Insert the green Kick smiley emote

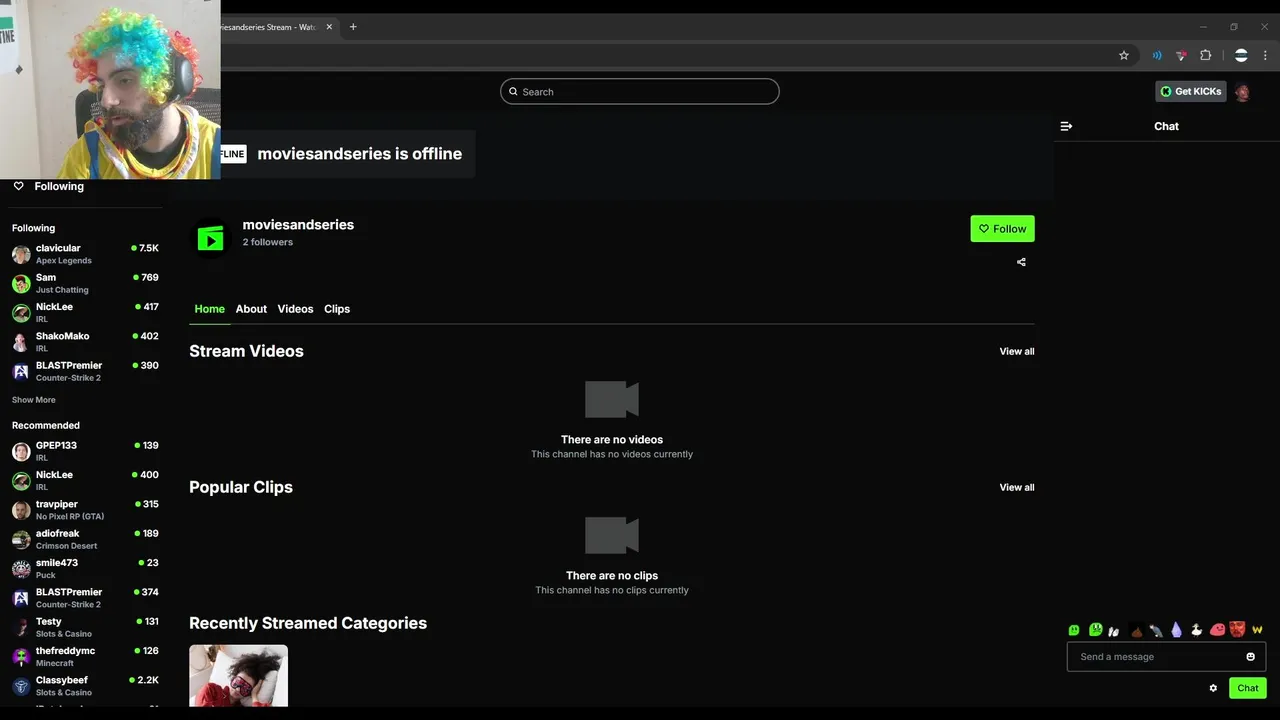(x=1074, y=630)
